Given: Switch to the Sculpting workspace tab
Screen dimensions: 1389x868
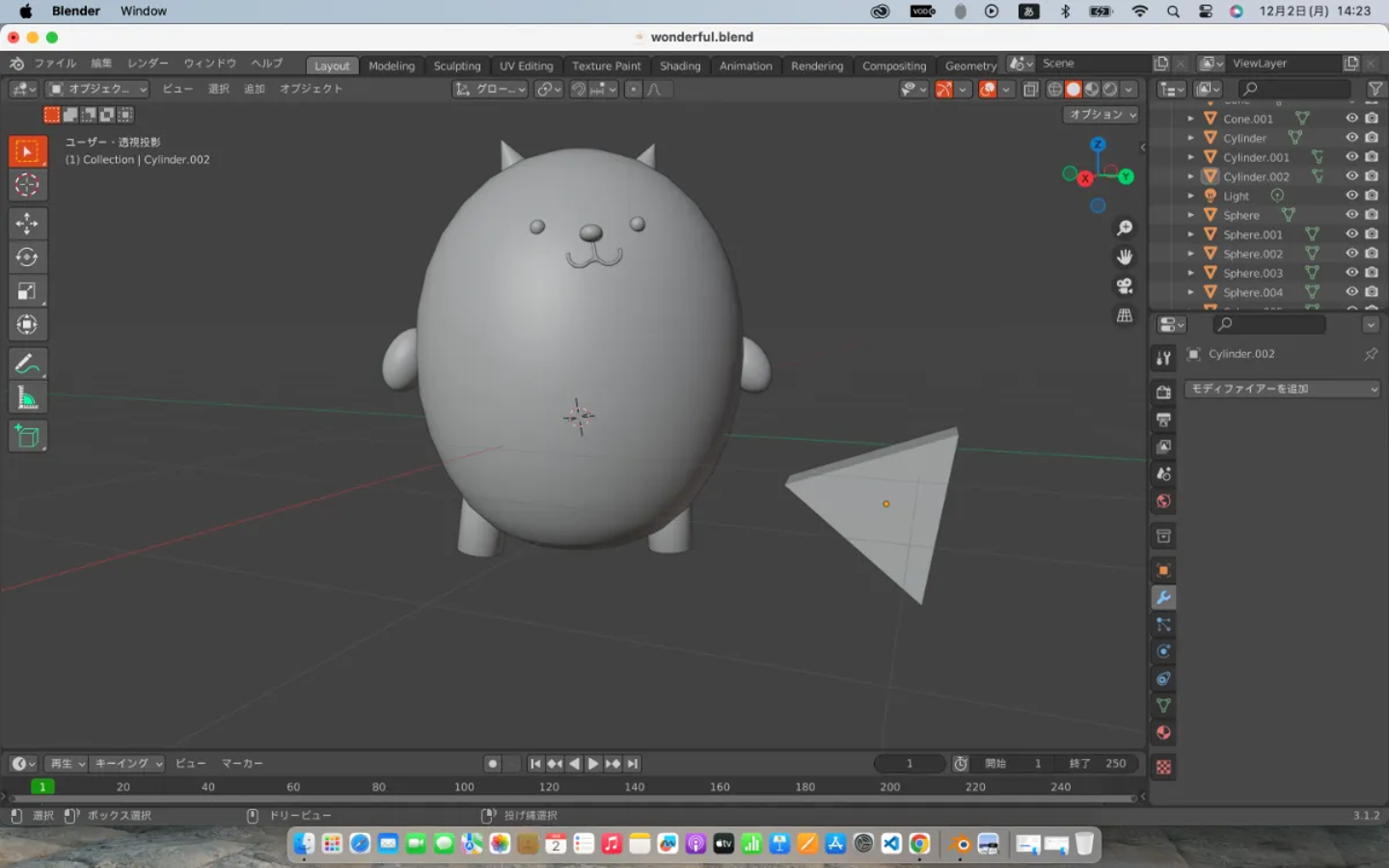Looking at the screenshot, I should [x=456, y=66].
